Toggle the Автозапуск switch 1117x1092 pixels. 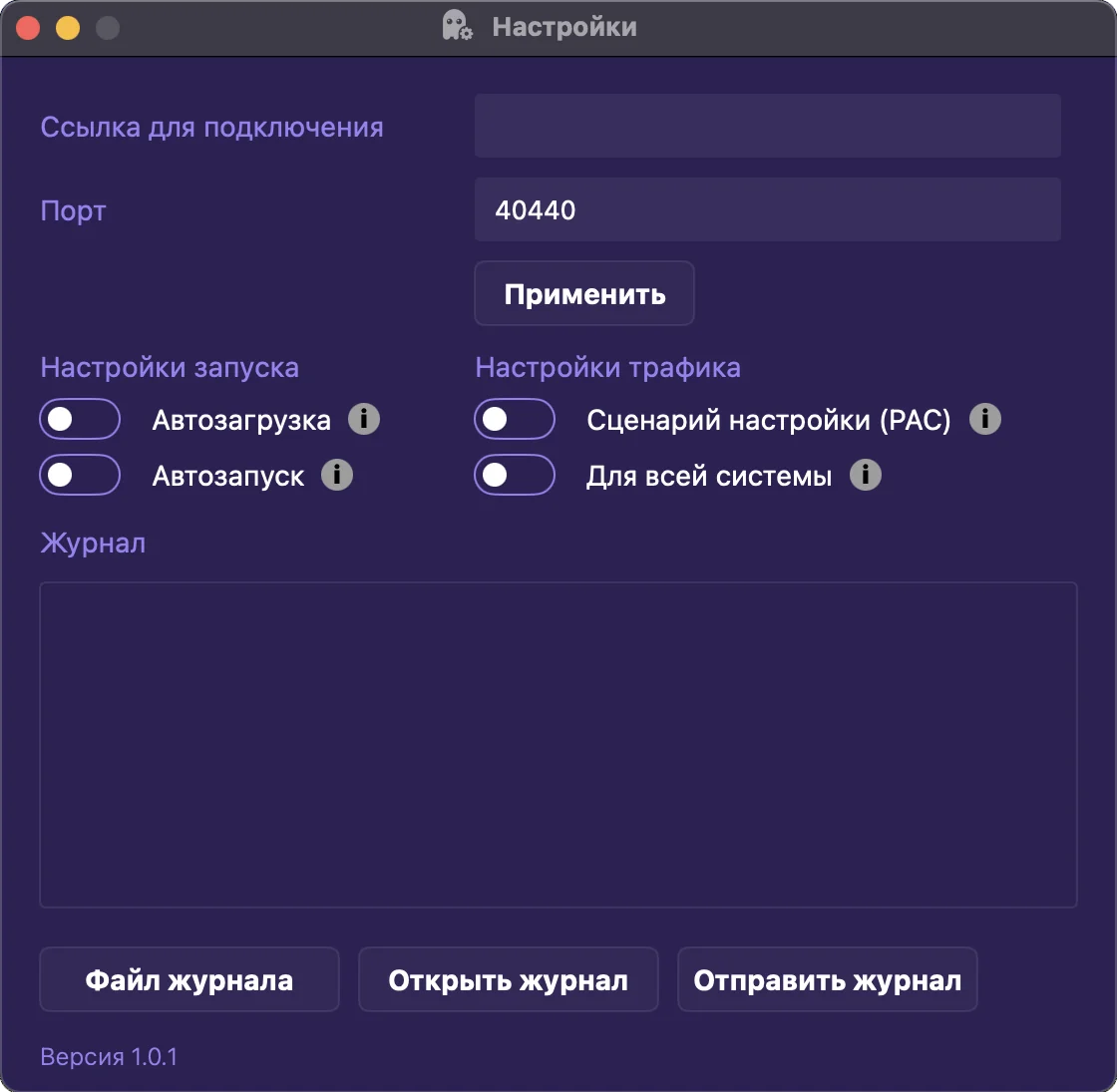coord(80,475)
